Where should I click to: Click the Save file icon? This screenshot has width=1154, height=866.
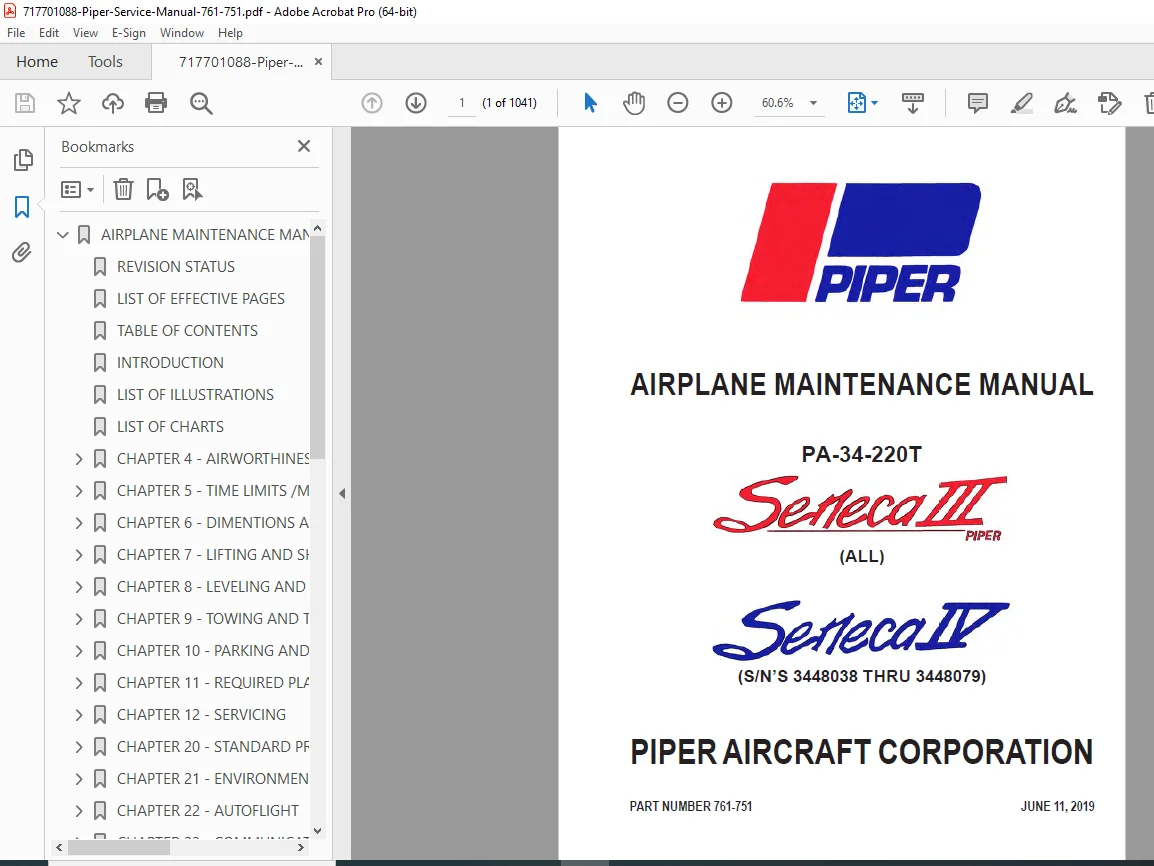[25, 103]
